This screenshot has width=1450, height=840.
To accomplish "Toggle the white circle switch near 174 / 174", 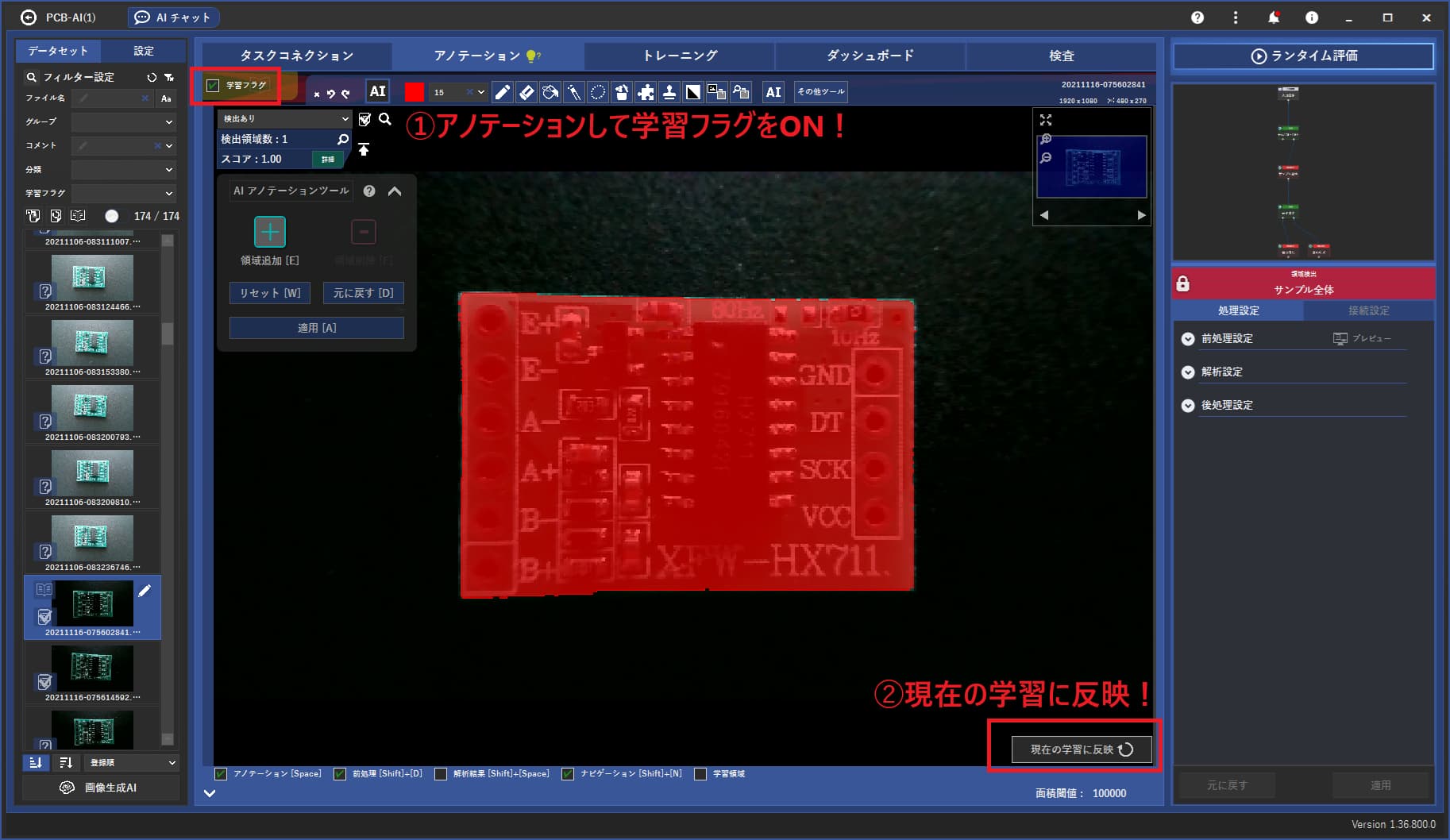I will click(x=112, y=216).
